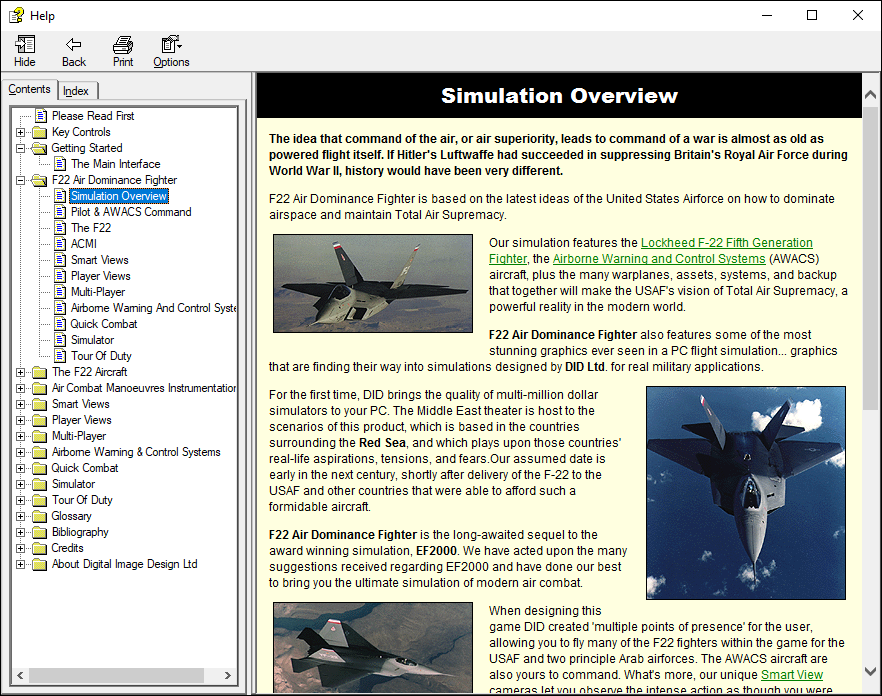The width and height of the screenshot is (882, 696).
Task: Switch to the Index tab
Action: point(76,91)
